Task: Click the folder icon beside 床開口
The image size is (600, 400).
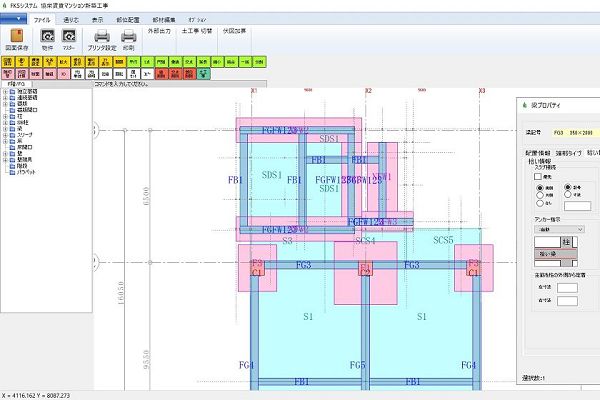Action: click(x=12, y=147)
